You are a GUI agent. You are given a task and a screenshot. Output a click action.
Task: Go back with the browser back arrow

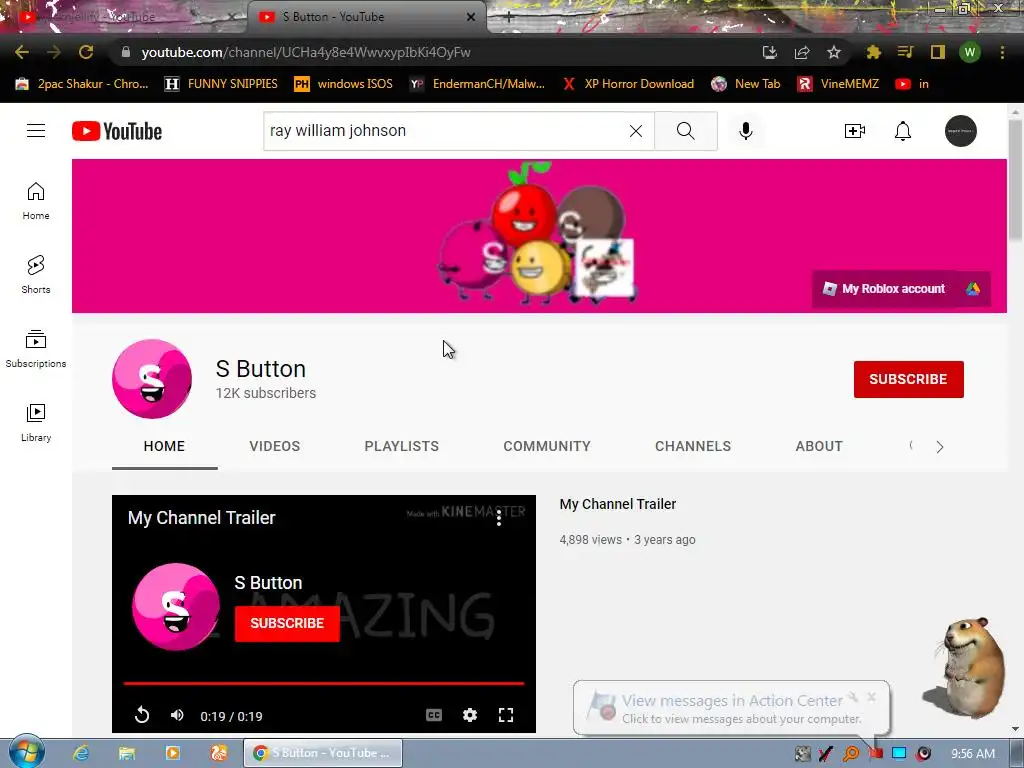tap(22, 52)
